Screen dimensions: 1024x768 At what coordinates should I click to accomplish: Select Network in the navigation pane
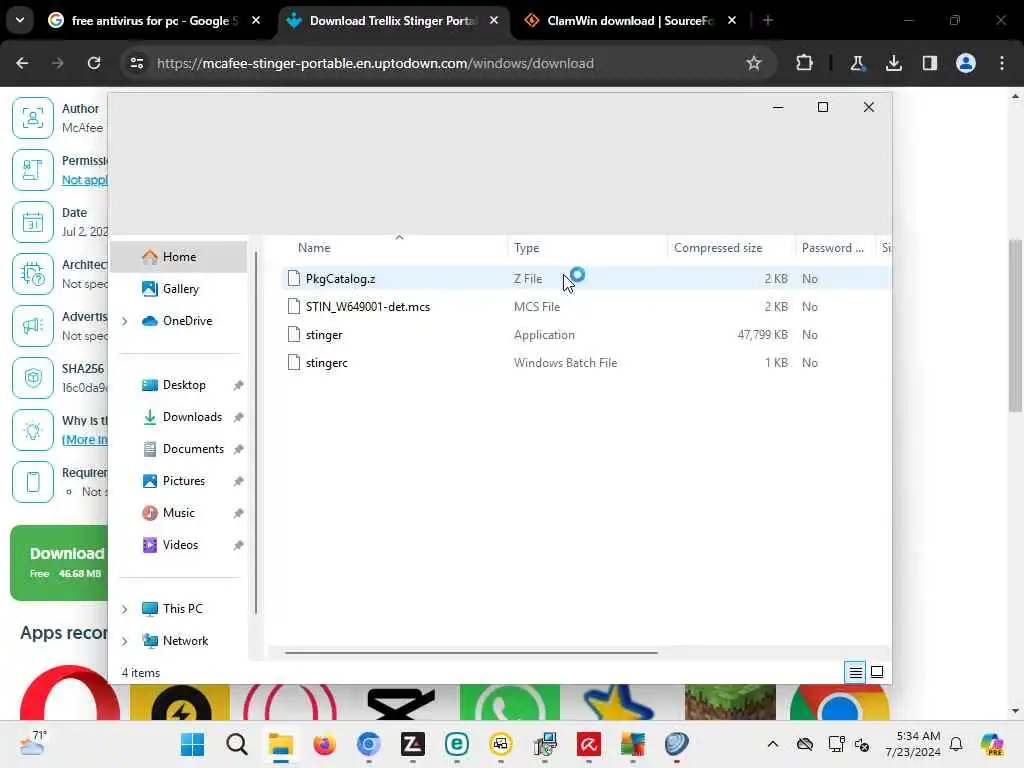coord(185,641)
